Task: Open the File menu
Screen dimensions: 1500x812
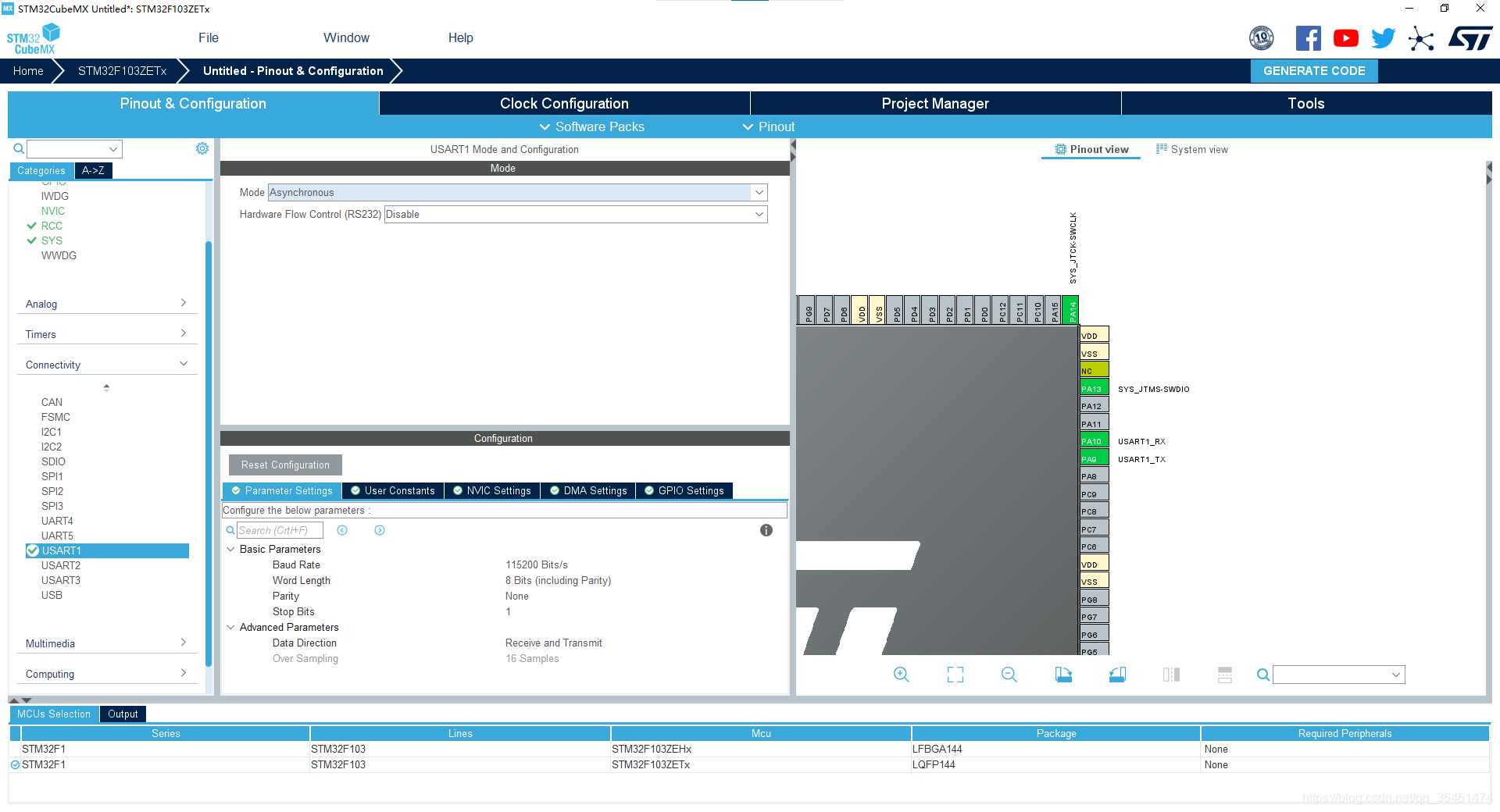Action: pos(209,37)
